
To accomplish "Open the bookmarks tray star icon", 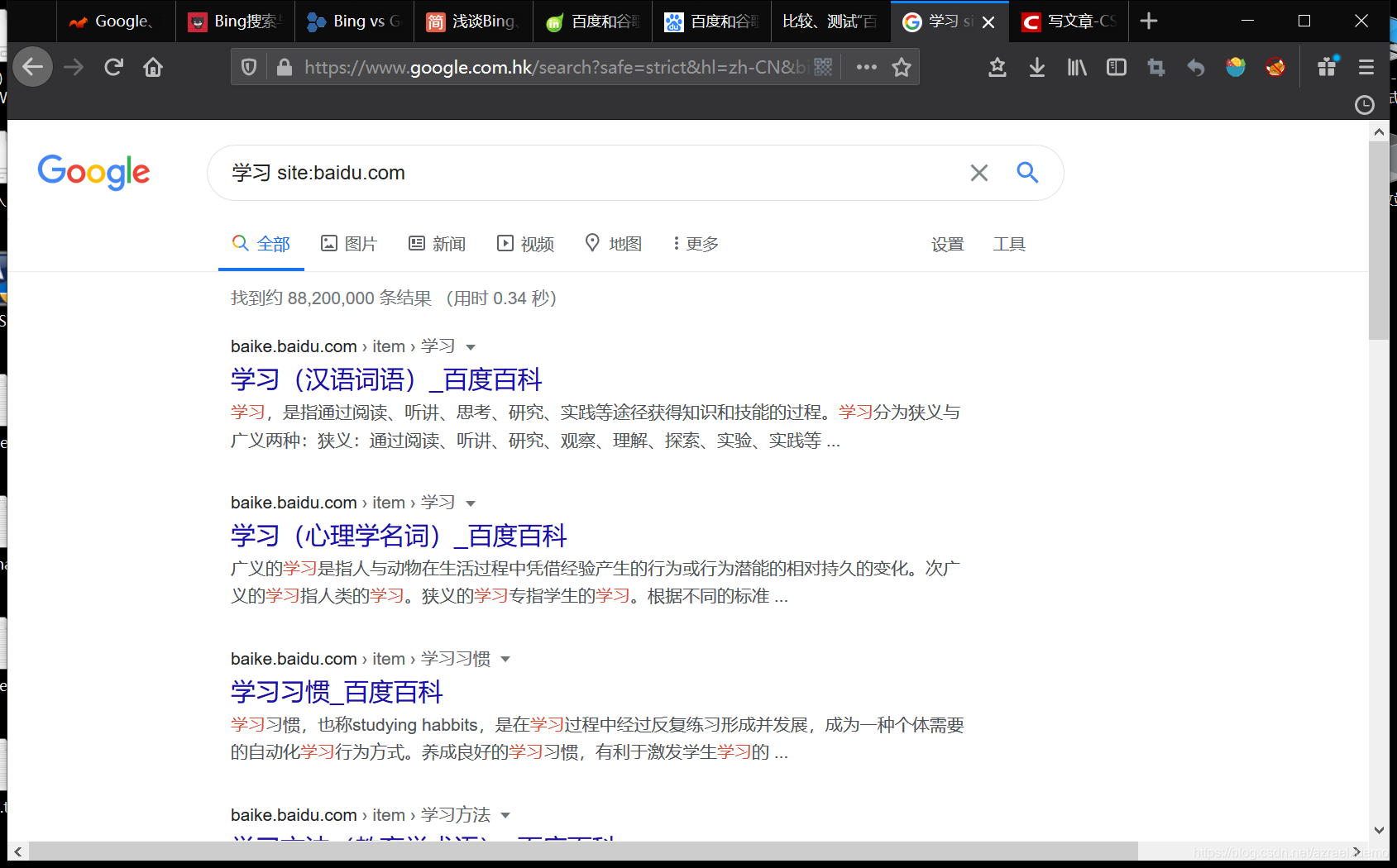I will (998, 67).
